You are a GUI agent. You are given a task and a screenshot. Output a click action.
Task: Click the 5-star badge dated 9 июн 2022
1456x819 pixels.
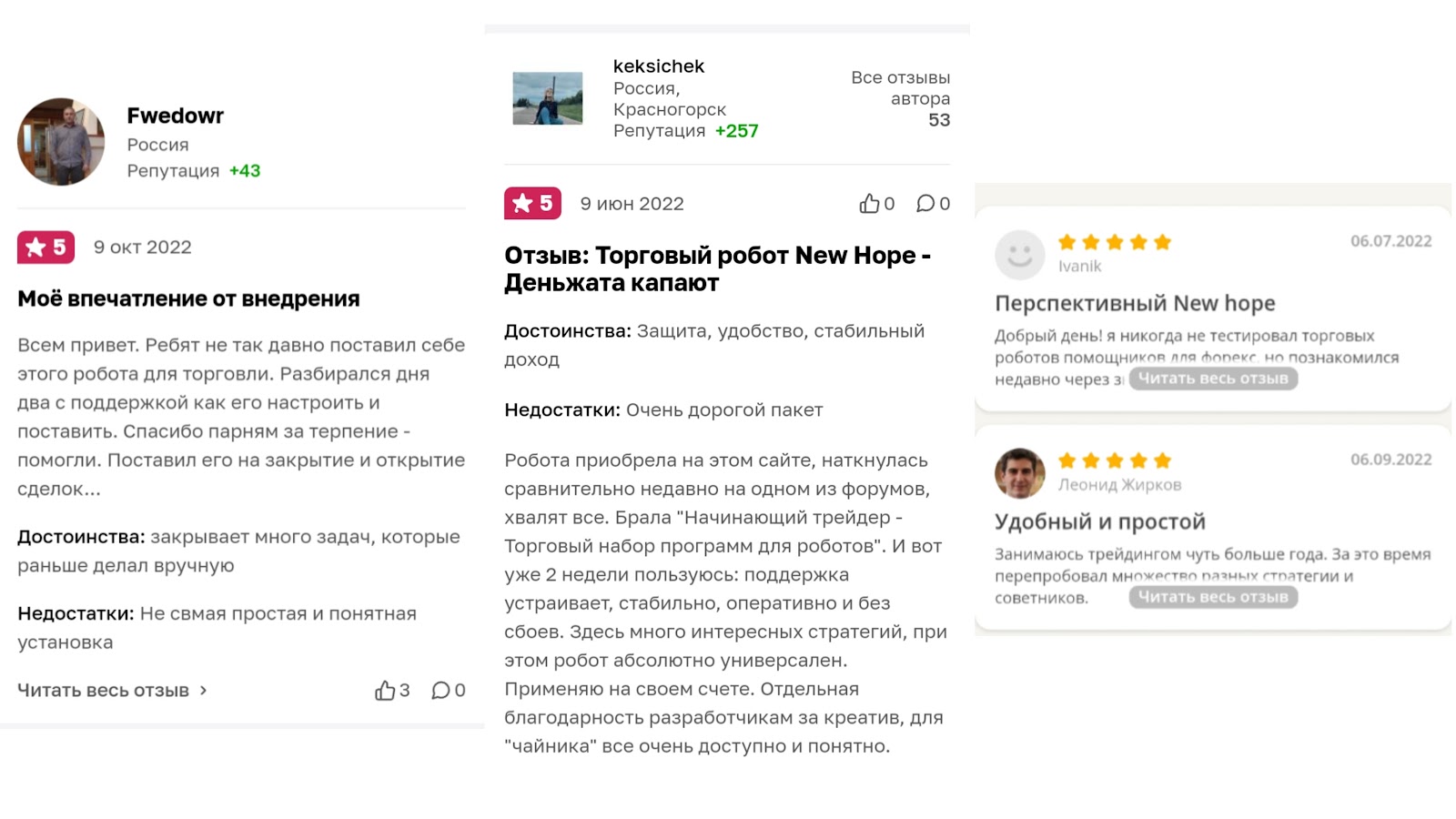tap(532, 204)
